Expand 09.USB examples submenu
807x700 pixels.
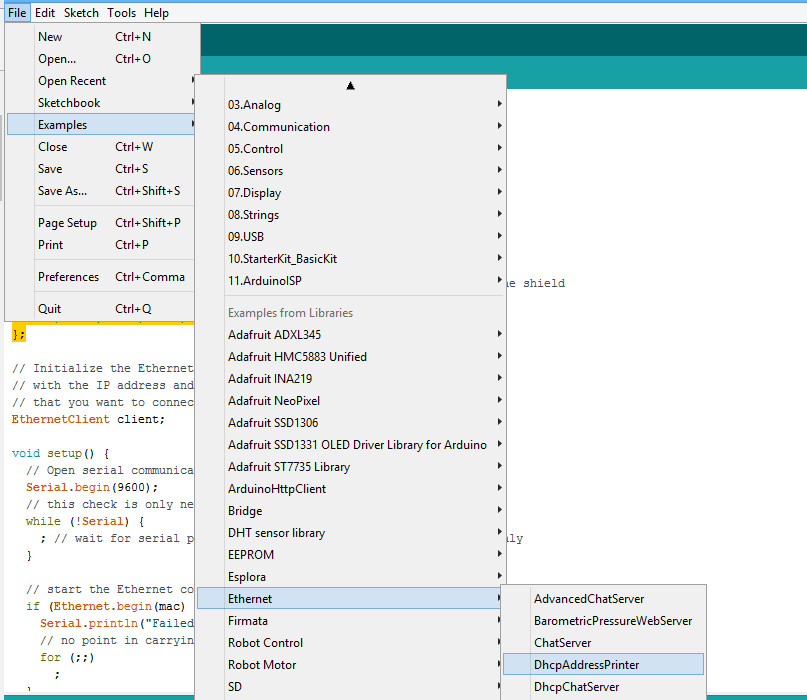(x=350, y=237)
